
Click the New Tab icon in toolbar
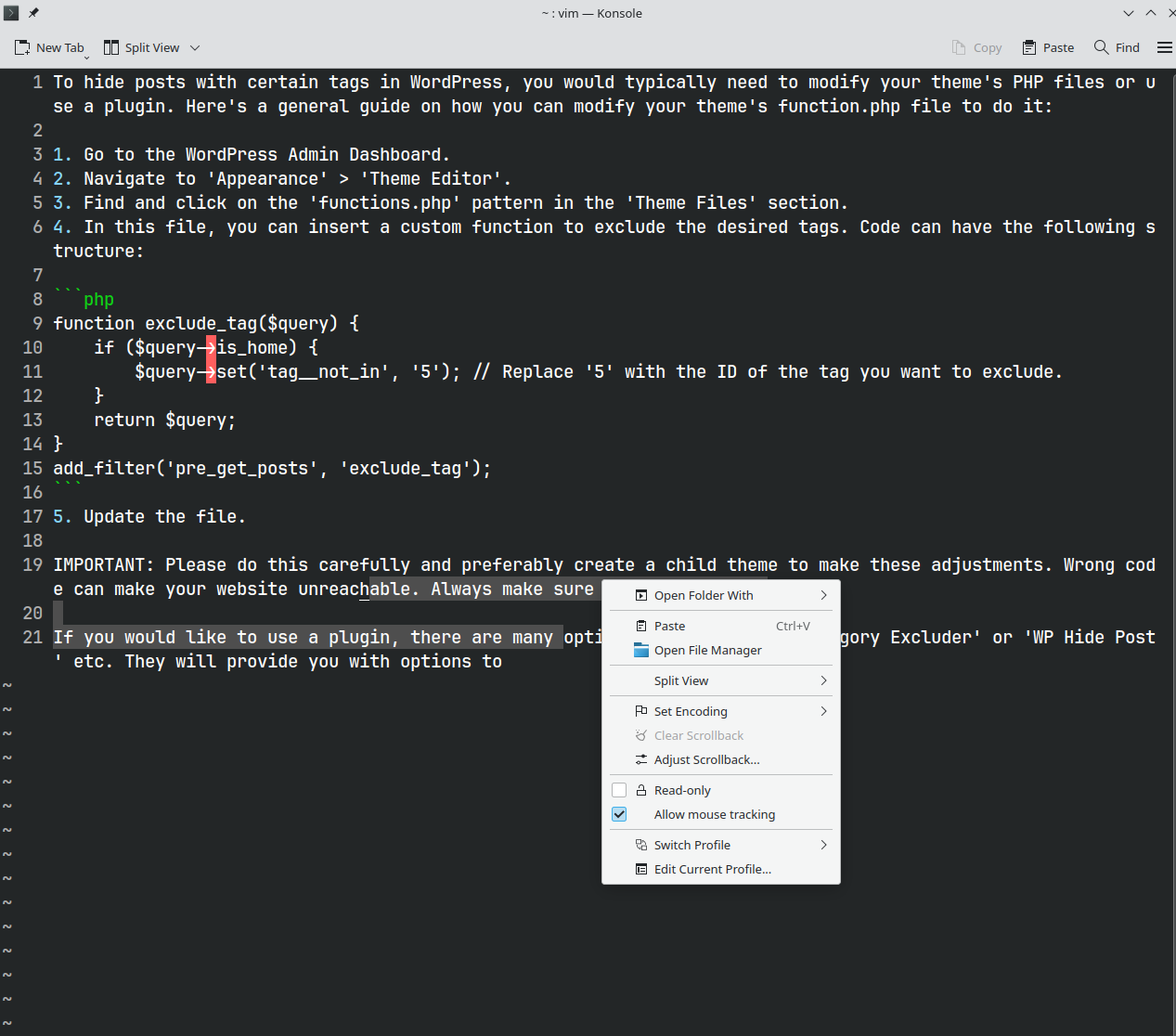pyautogui.click(x=22, y=47)
